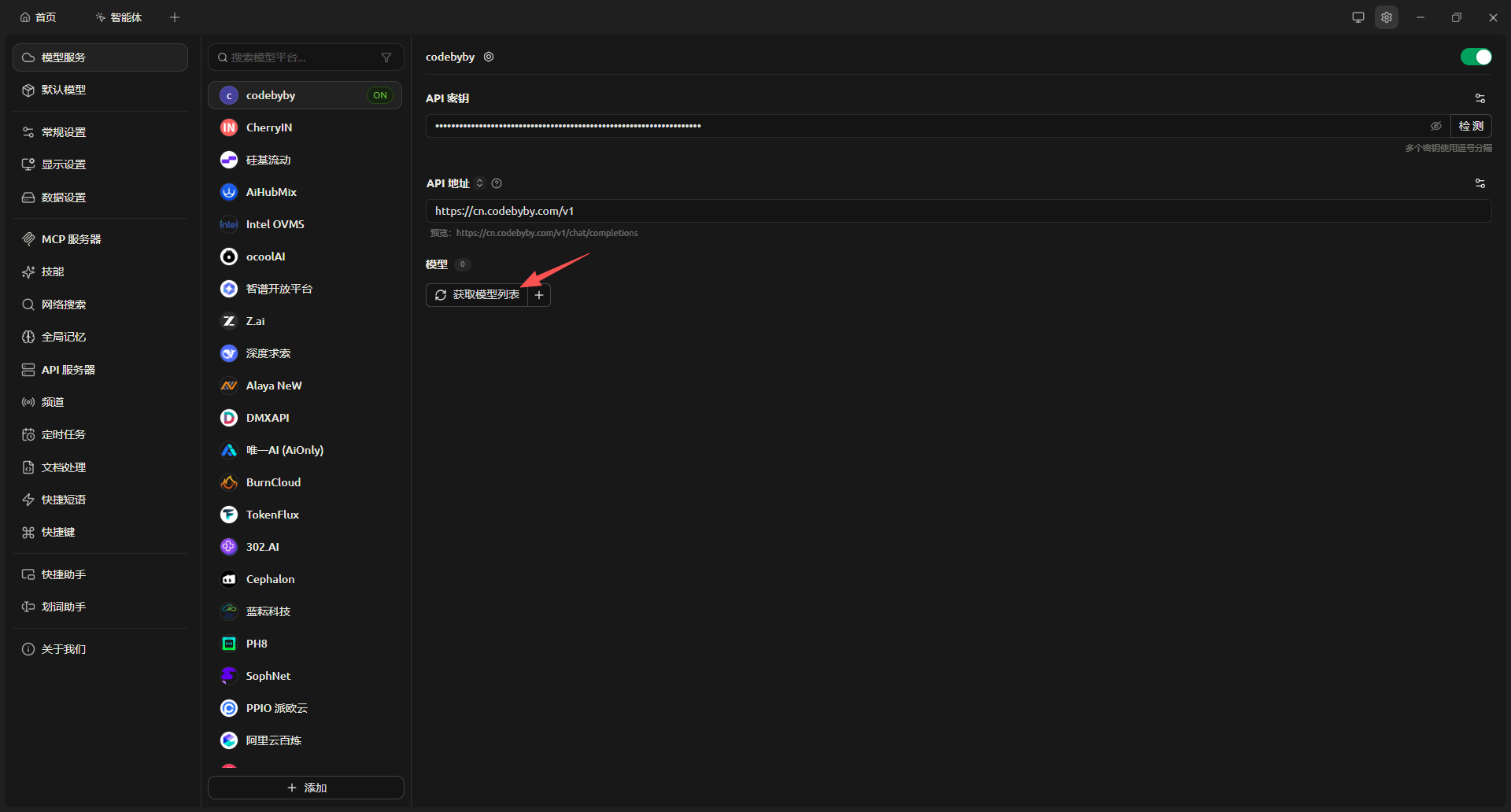The height and width of the screenshot is (812, 1511).
Task: Select the PPIO 派欧云 provider
Action: tap(305, 708)
